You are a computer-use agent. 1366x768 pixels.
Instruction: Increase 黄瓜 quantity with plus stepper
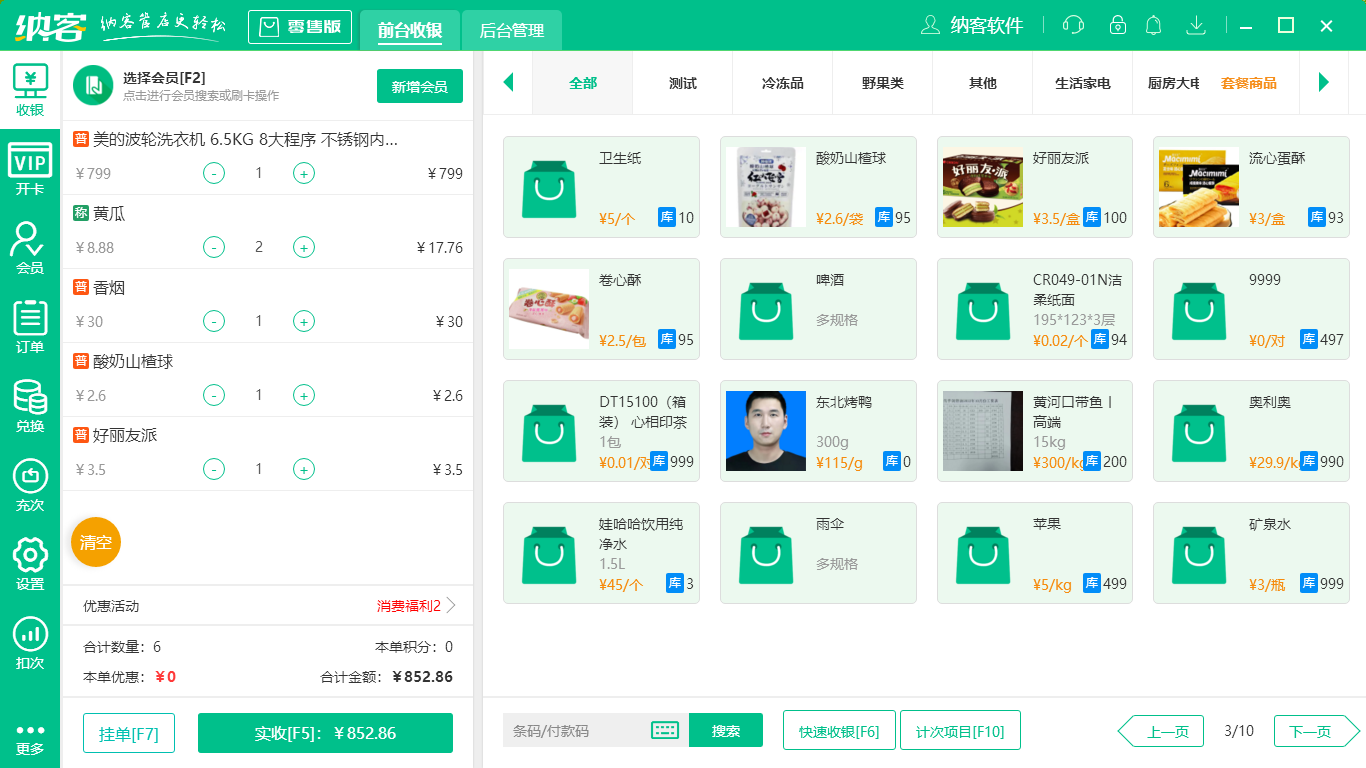tap(303, 247)
